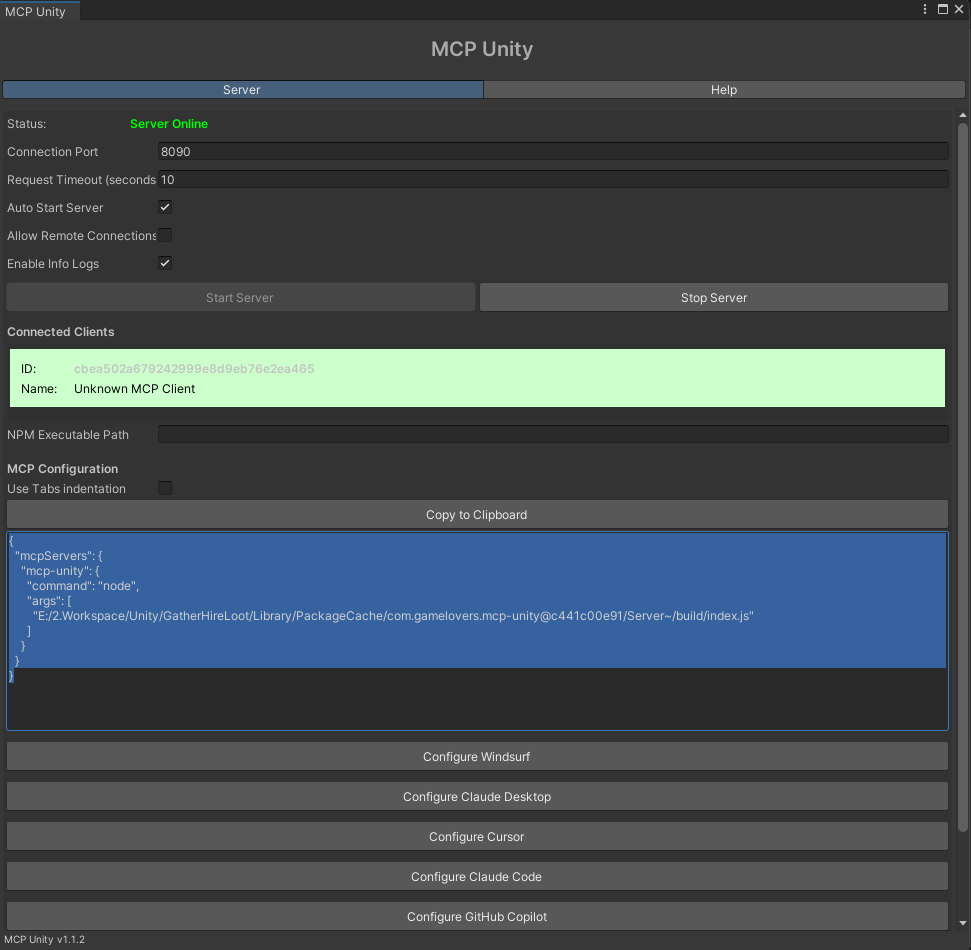Click the NPM Executable Path field
Screen dimensions: 971x950
tap(553, 434)
